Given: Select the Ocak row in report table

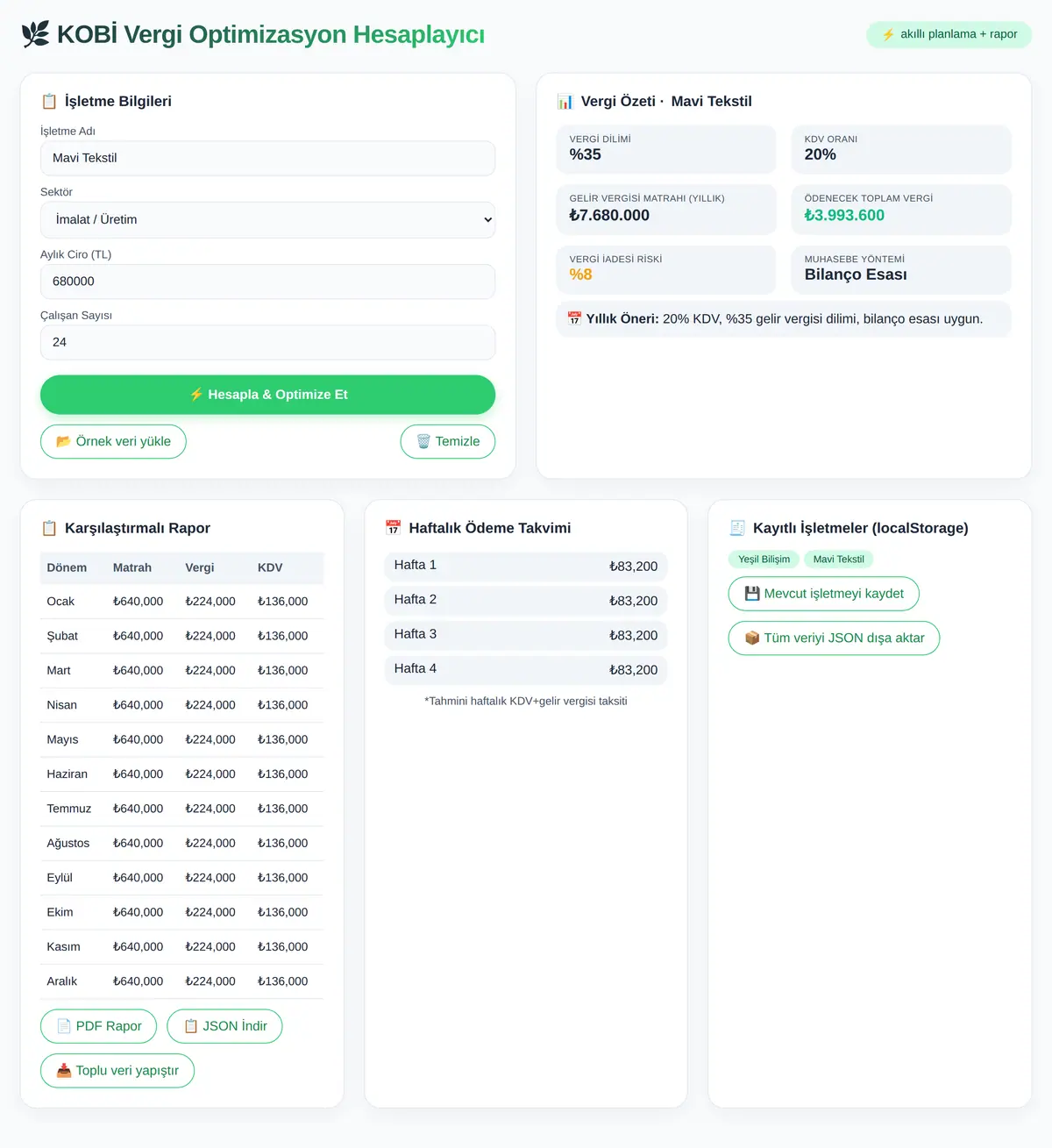Looking at the screenshot, I should 181,602.
